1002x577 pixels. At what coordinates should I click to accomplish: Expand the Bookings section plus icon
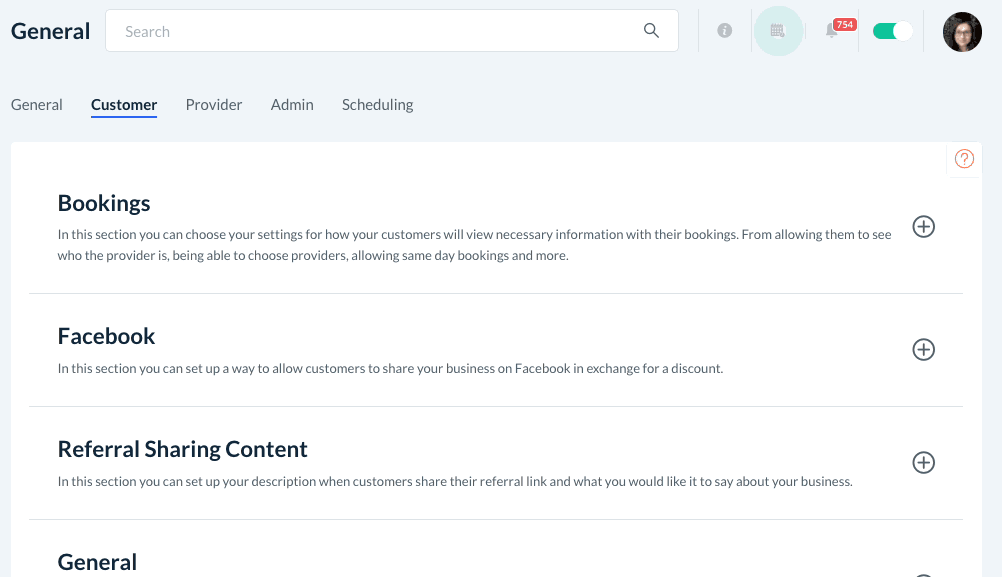(924, 227)
